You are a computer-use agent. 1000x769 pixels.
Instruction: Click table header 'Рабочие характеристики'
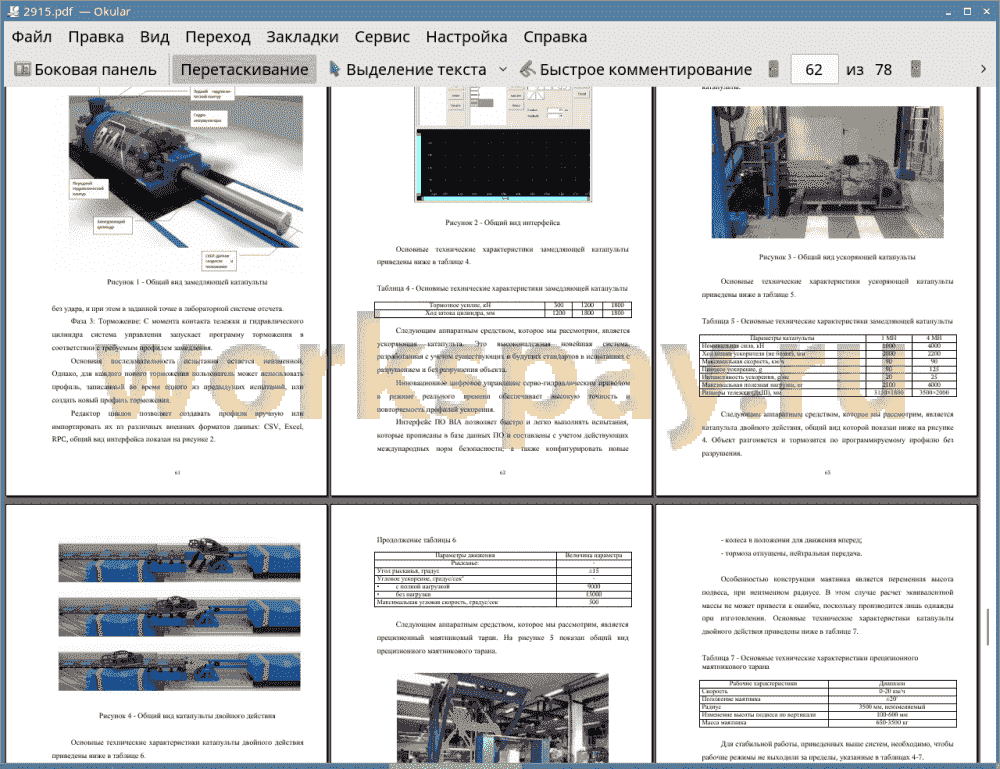[763, 683]
